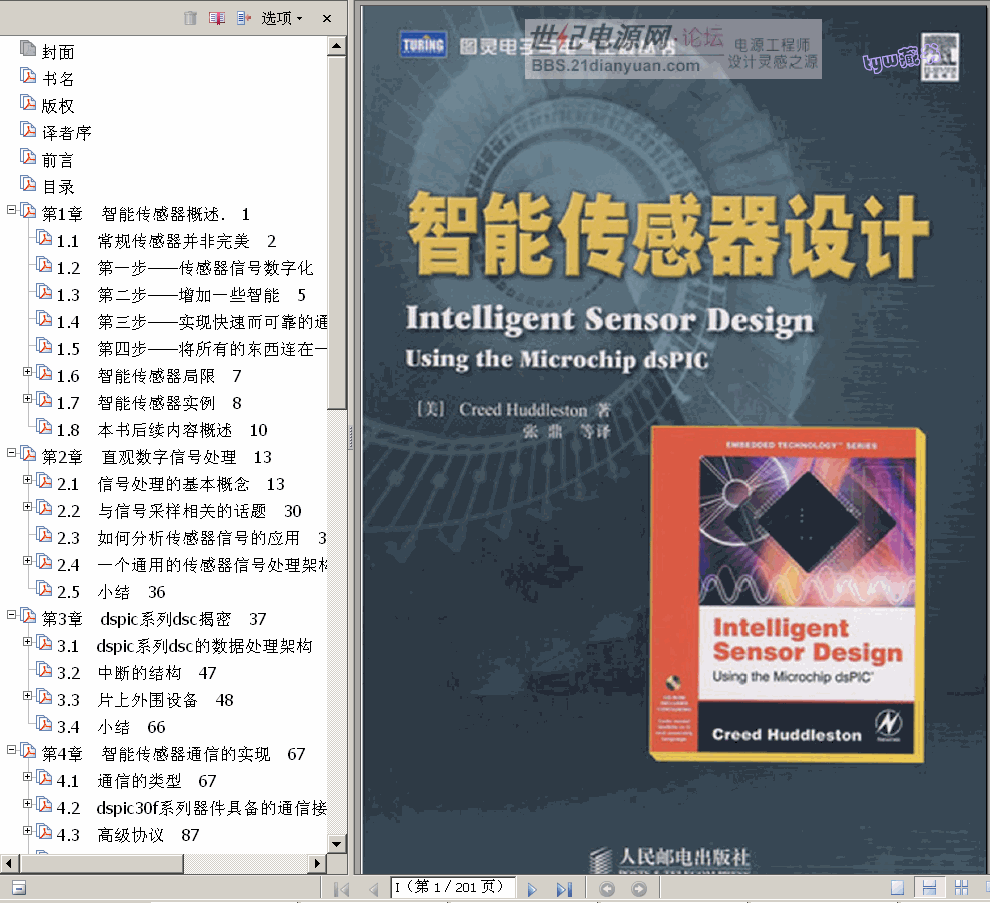Expand the 2.4 通用的传感器信号处理架构 node

tap(27, 561)
